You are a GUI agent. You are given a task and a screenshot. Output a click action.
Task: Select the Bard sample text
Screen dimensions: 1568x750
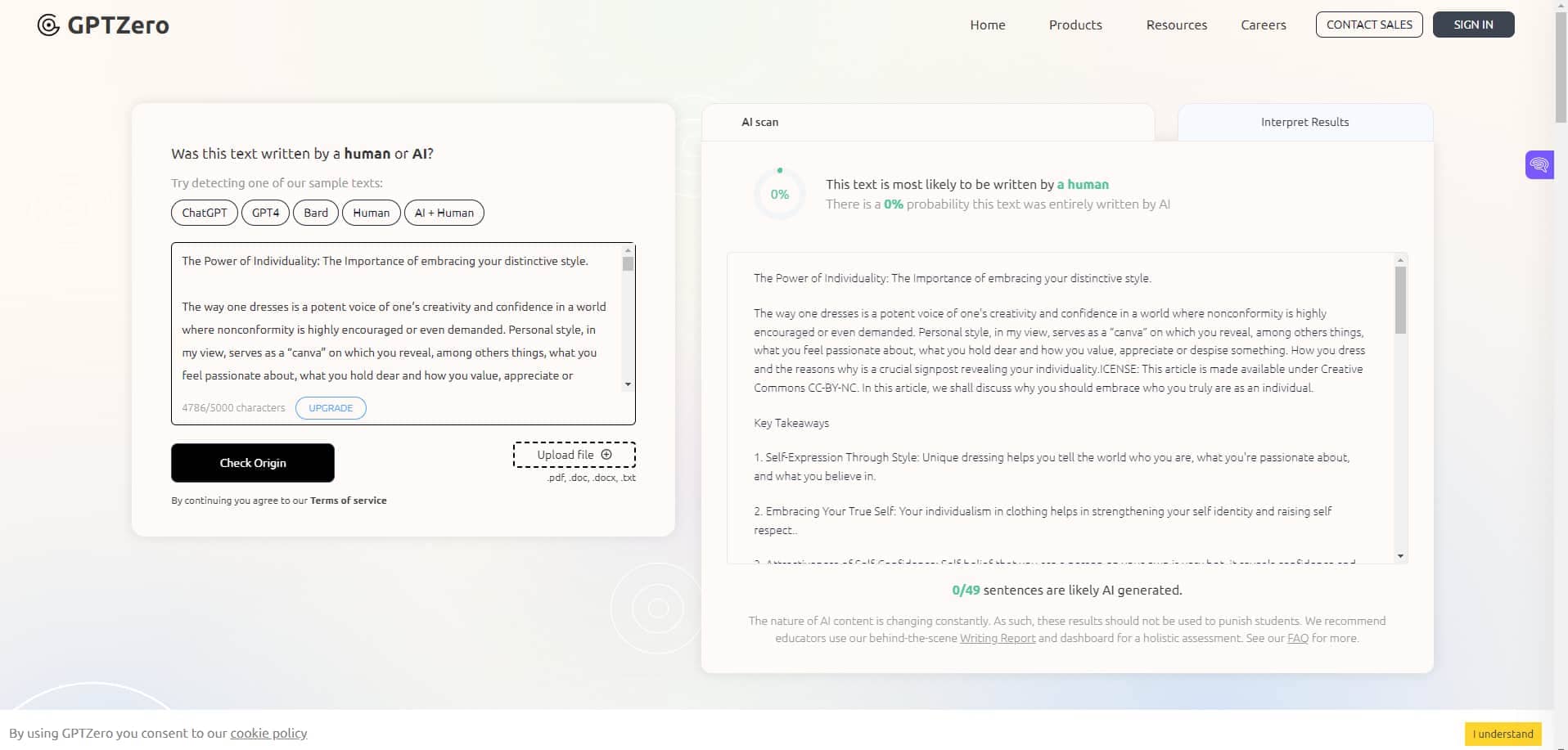[315, 213]
